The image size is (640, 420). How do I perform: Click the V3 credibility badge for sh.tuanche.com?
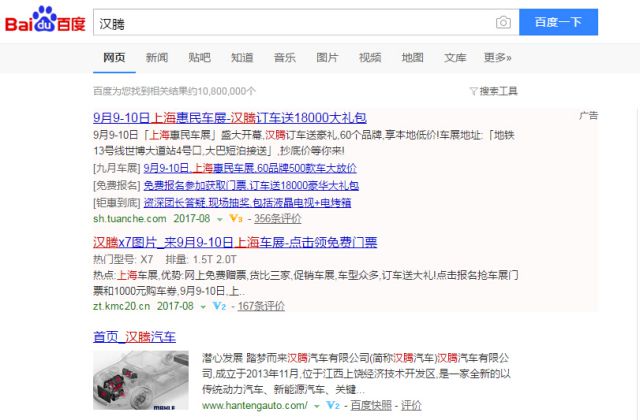coord(236,218)
